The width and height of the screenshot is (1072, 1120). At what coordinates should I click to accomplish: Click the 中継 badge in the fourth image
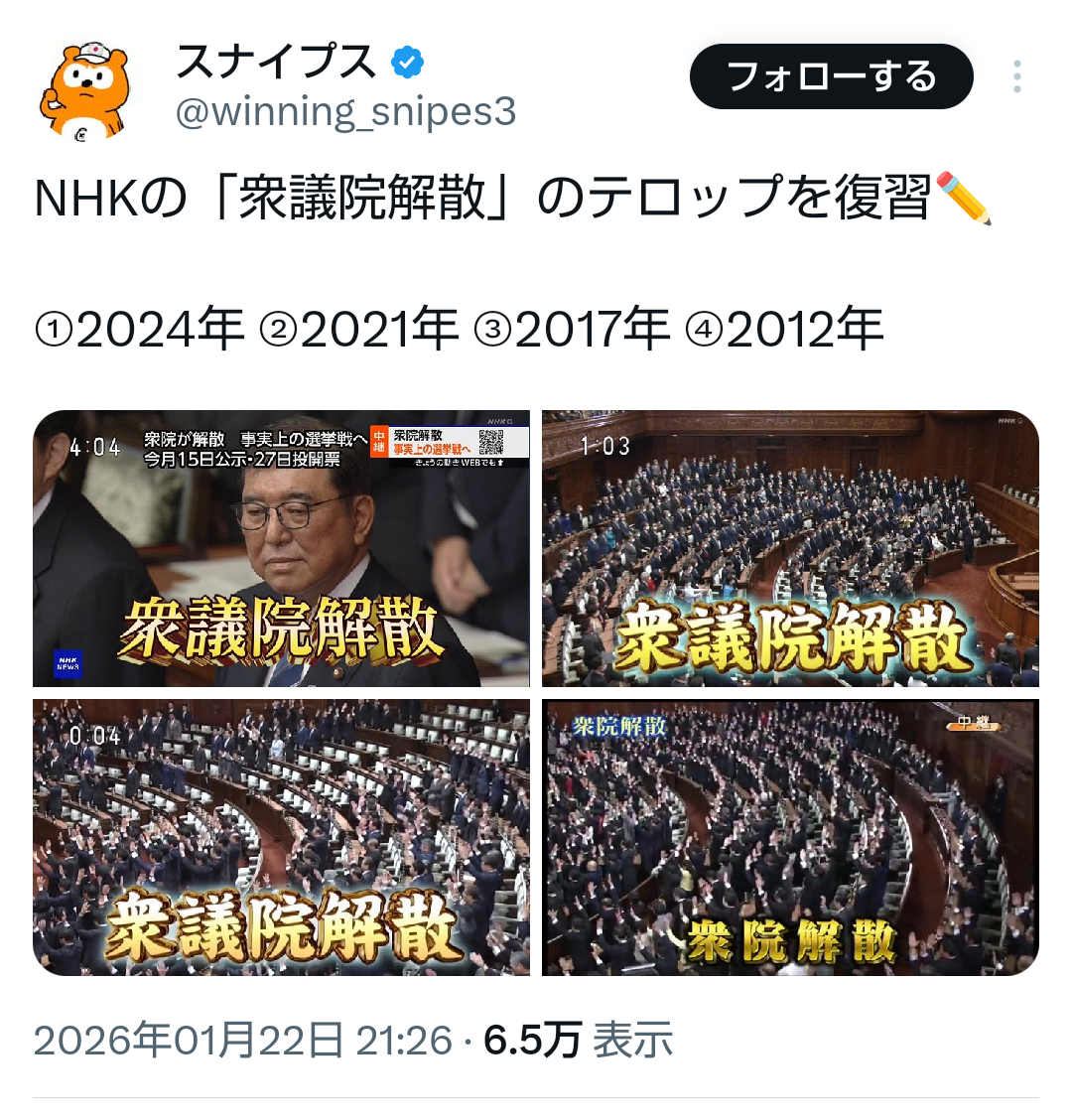click(974, 724)
